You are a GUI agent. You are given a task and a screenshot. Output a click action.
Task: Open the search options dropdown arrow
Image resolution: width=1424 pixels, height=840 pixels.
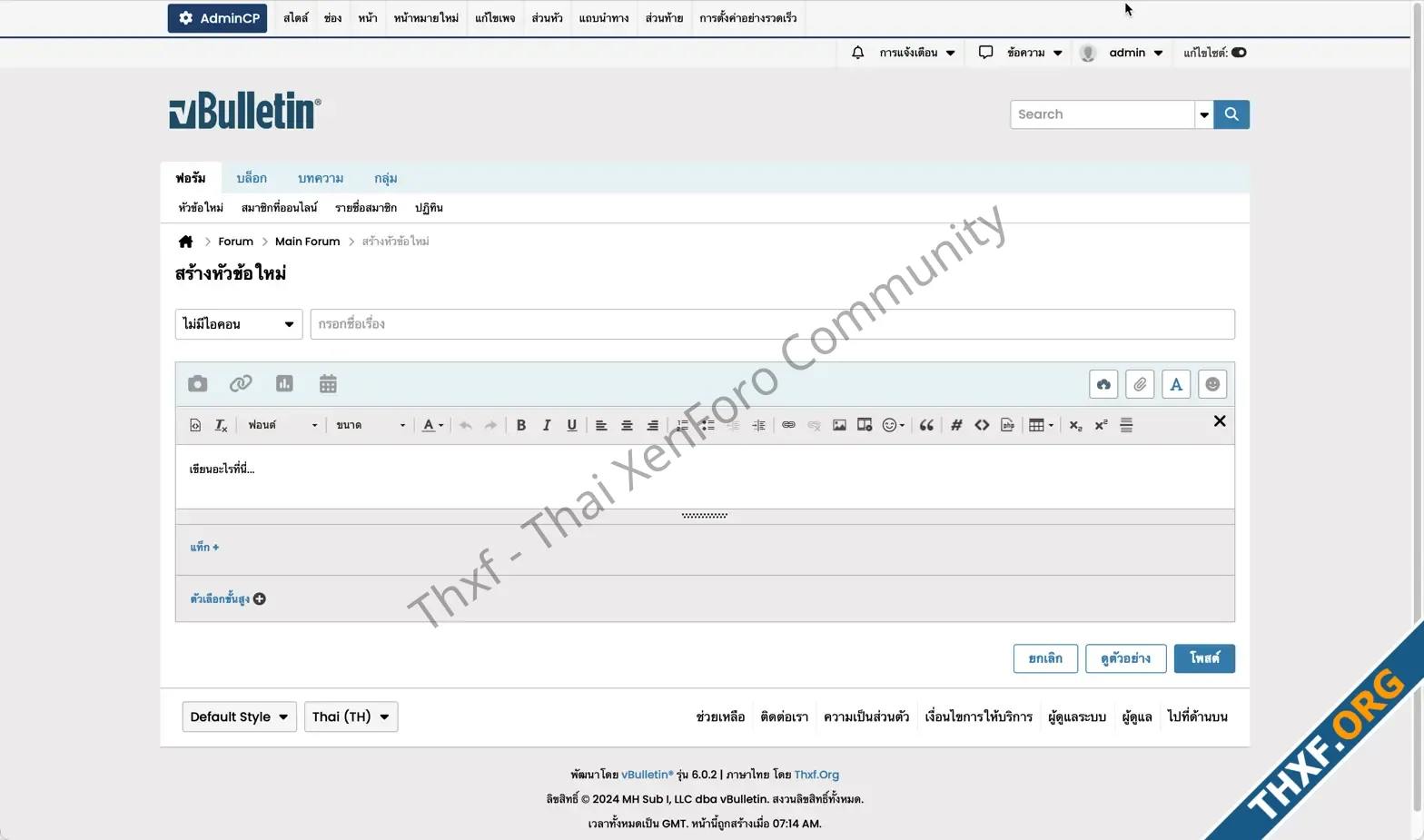[x=1204, y=114]
